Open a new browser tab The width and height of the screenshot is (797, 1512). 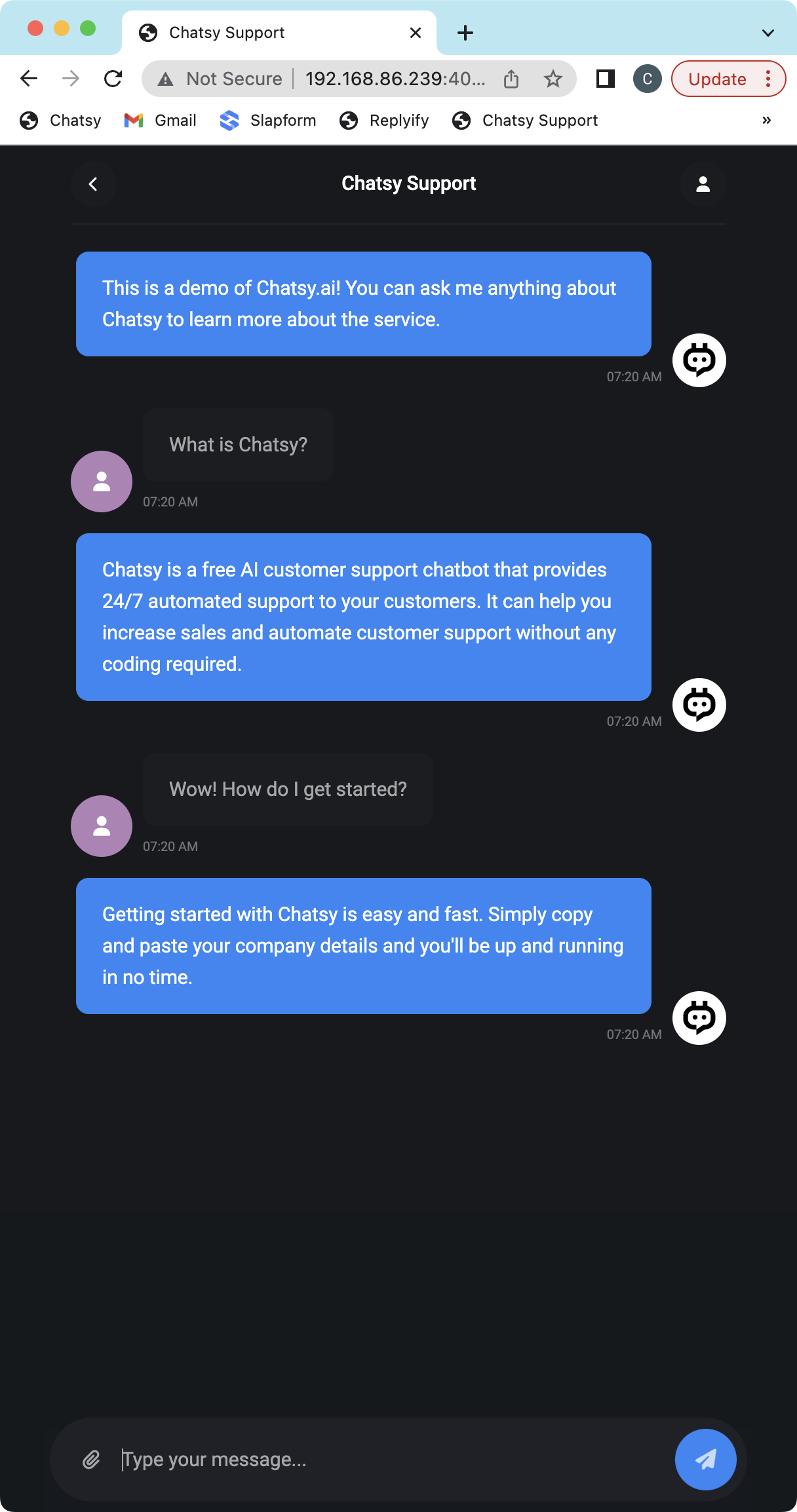pyautogui.click(x=465, y=33)
